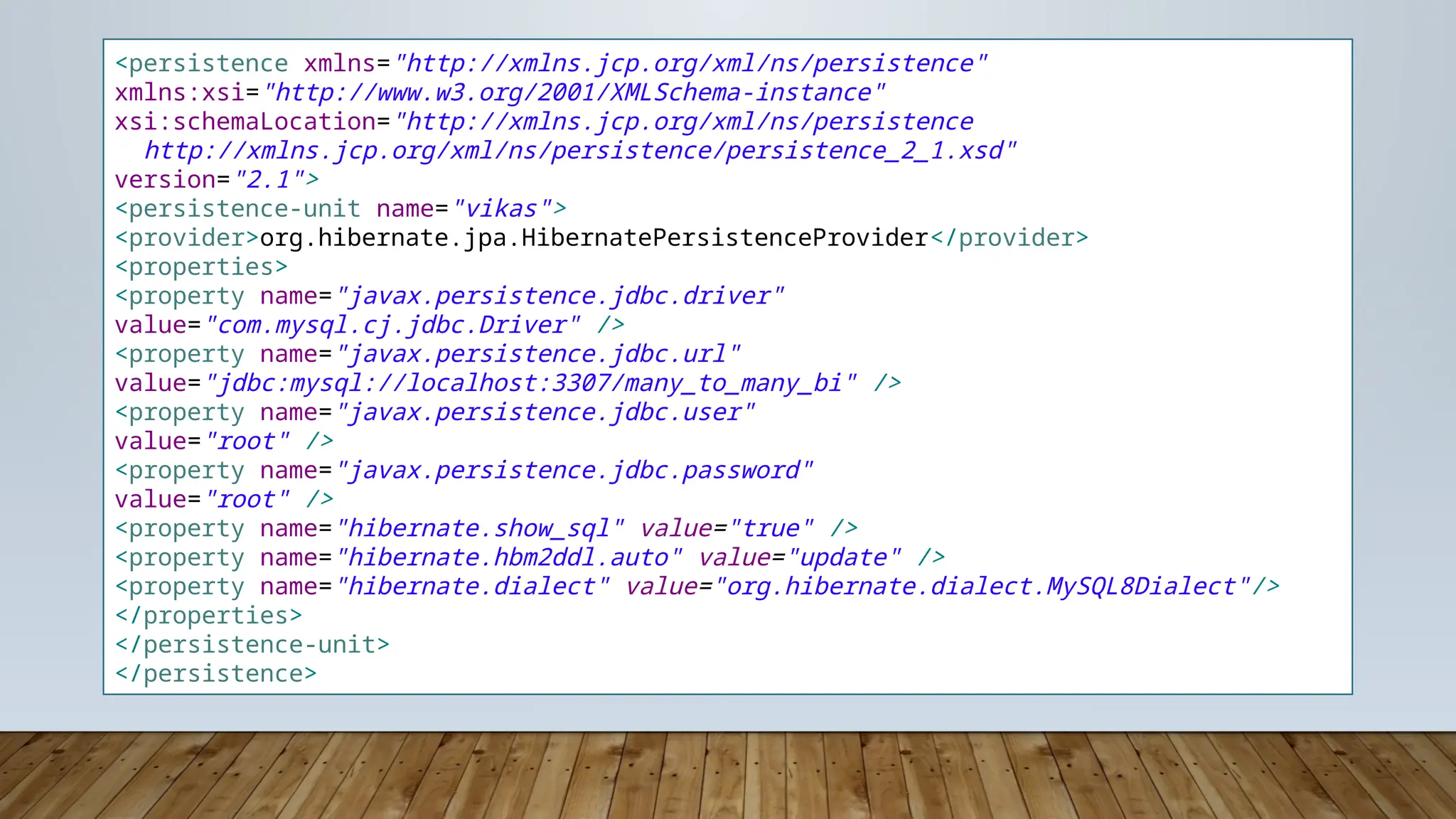Screen dimensions: 1456x819
Task: Click the xmlns persistence namespace URL
Action: 691,64
